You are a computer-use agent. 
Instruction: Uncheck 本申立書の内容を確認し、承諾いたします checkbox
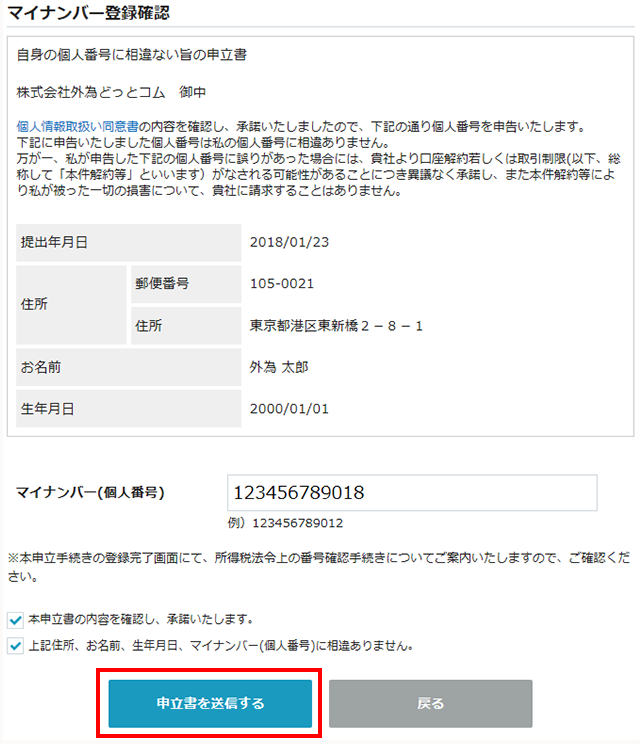[15, 620]
